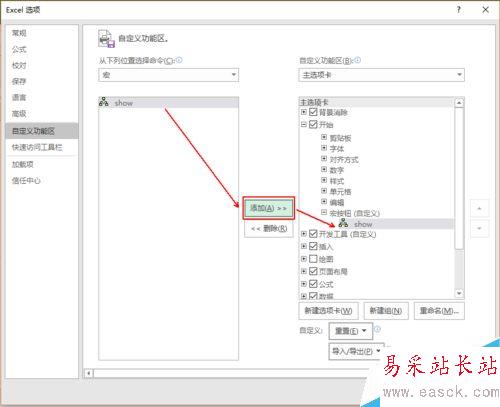Image resolution: width=500 pixels, height=407 pixels.
Task: Expand the 插入 tree node
Action: [x=304, y=246]
